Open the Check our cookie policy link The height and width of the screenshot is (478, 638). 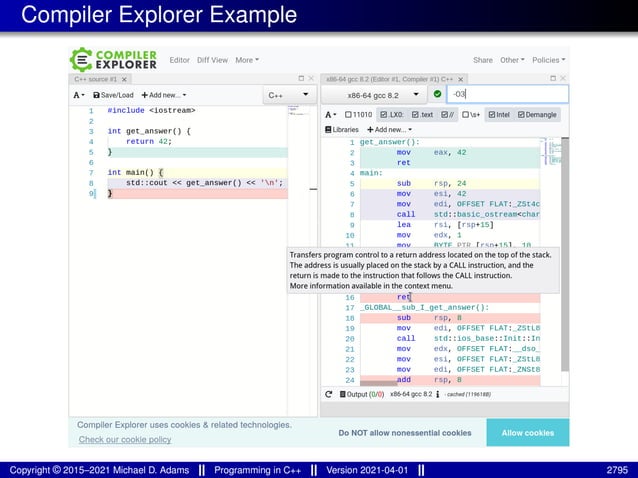point(125,439)
